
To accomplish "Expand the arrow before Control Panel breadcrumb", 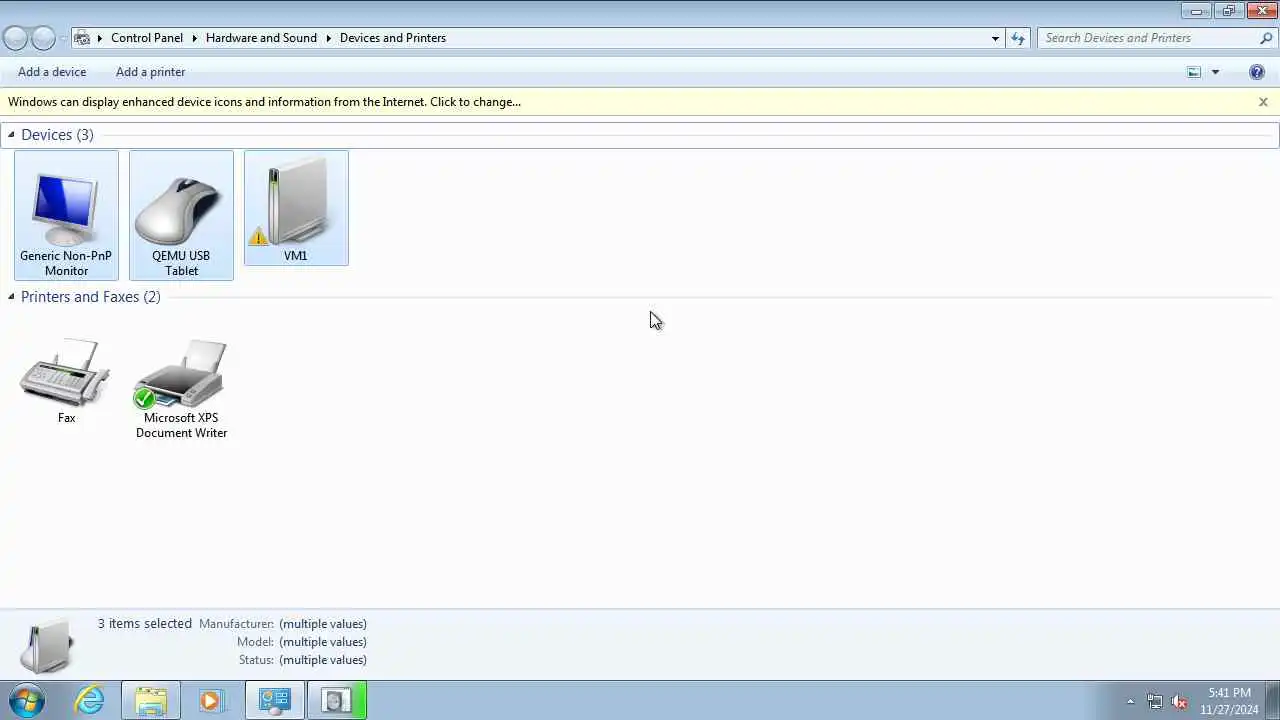I will 99,38.
